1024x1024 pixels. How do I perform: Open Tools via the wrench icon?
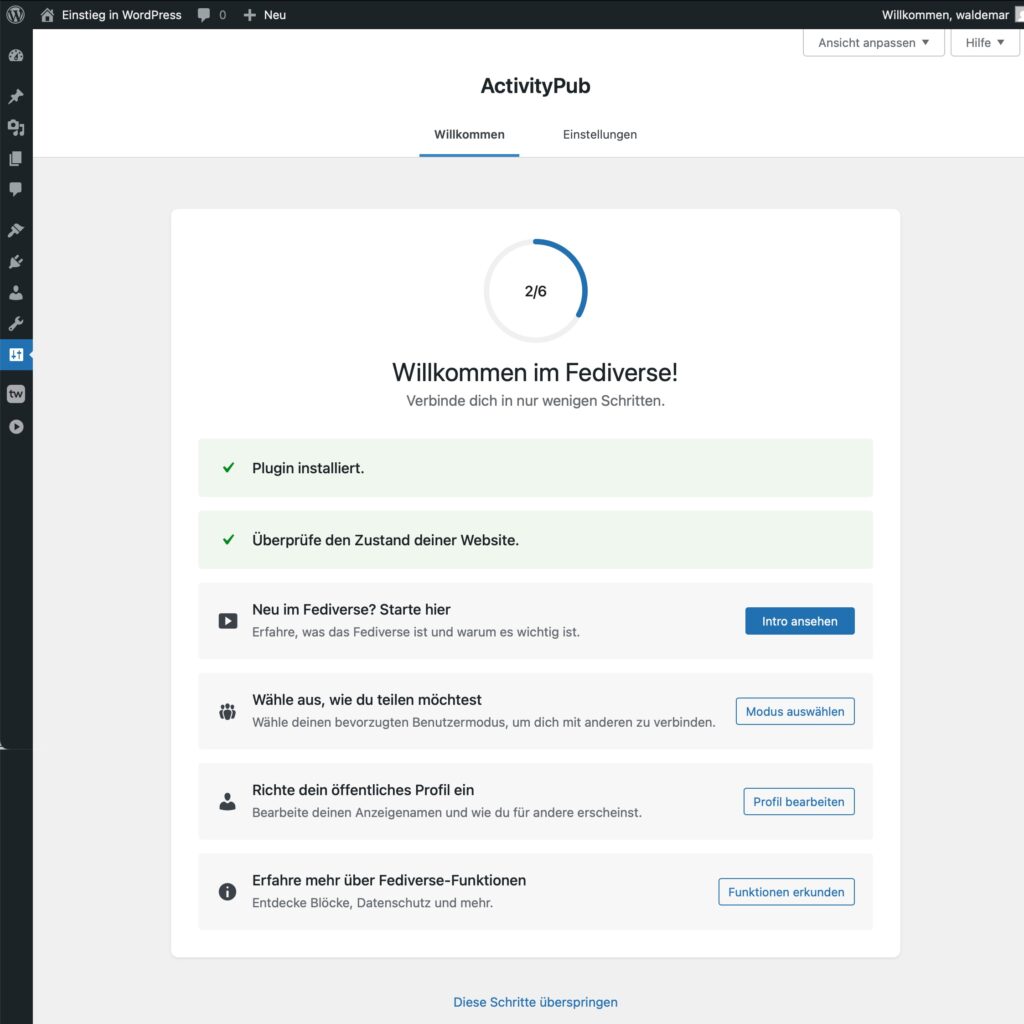tap(16, 324)
